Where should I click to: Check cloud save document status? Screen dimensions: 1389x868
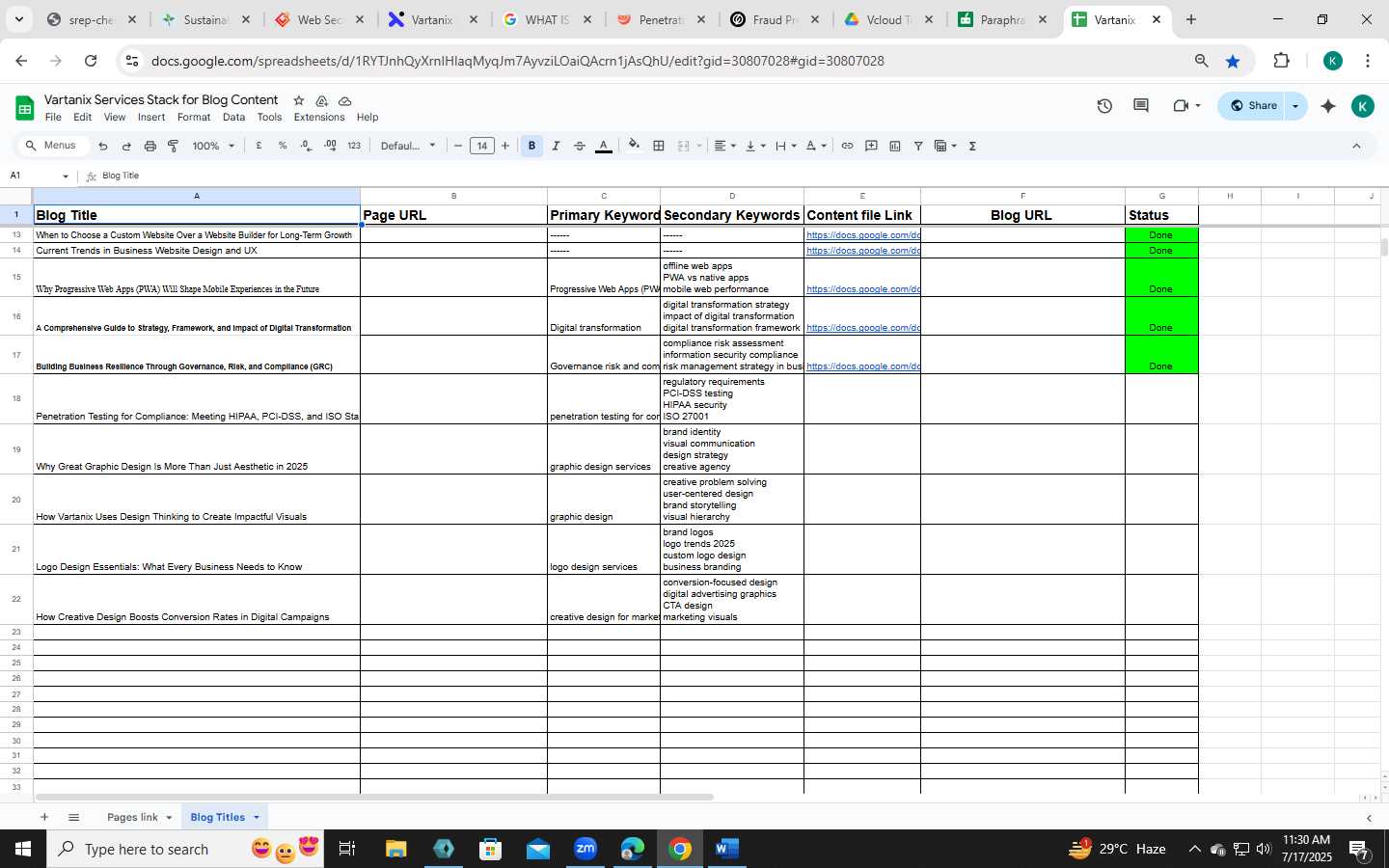(x=344, y=100)
